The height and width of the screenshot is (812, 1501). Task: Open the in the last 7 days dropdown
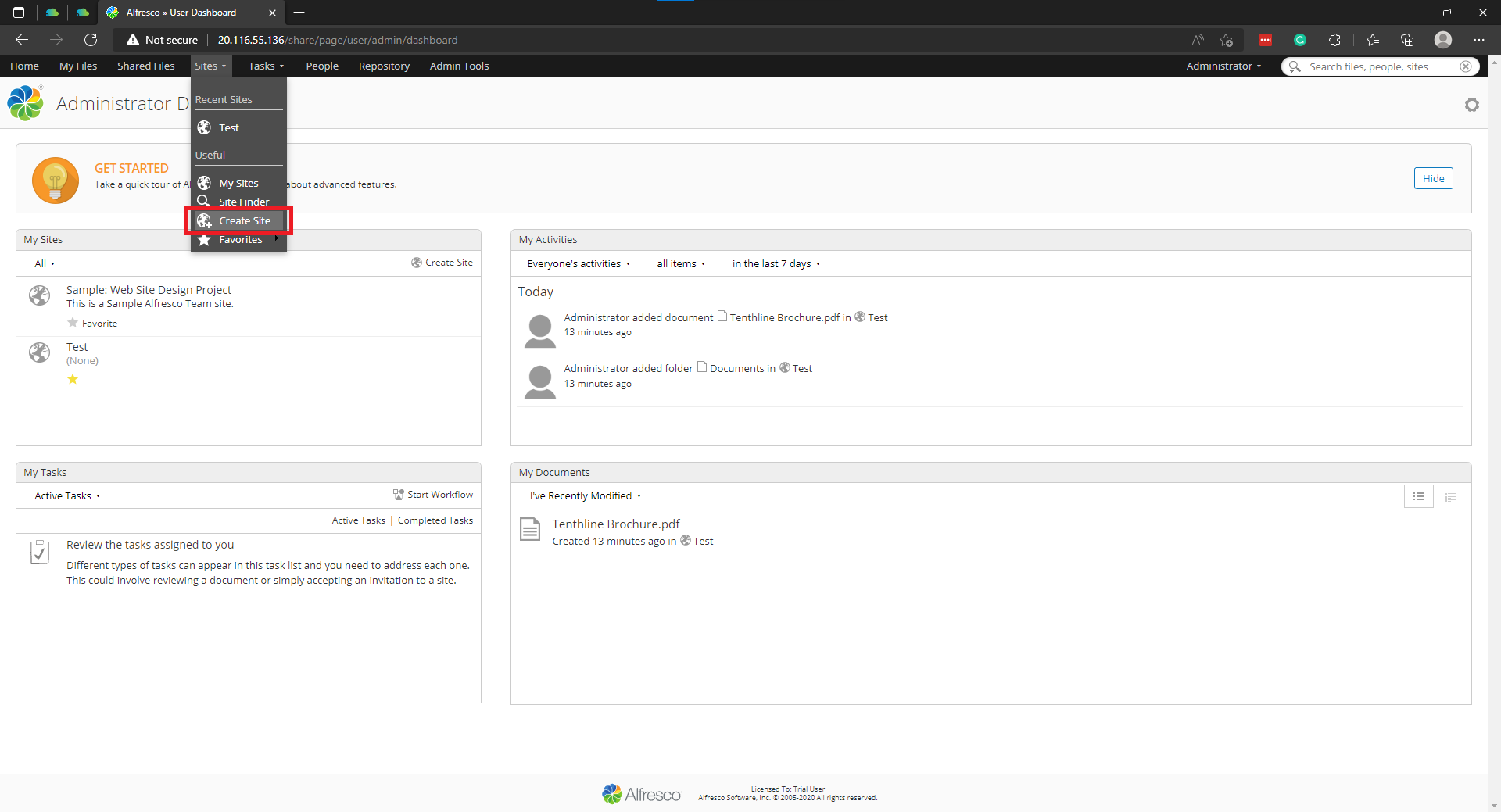[776, 264]
